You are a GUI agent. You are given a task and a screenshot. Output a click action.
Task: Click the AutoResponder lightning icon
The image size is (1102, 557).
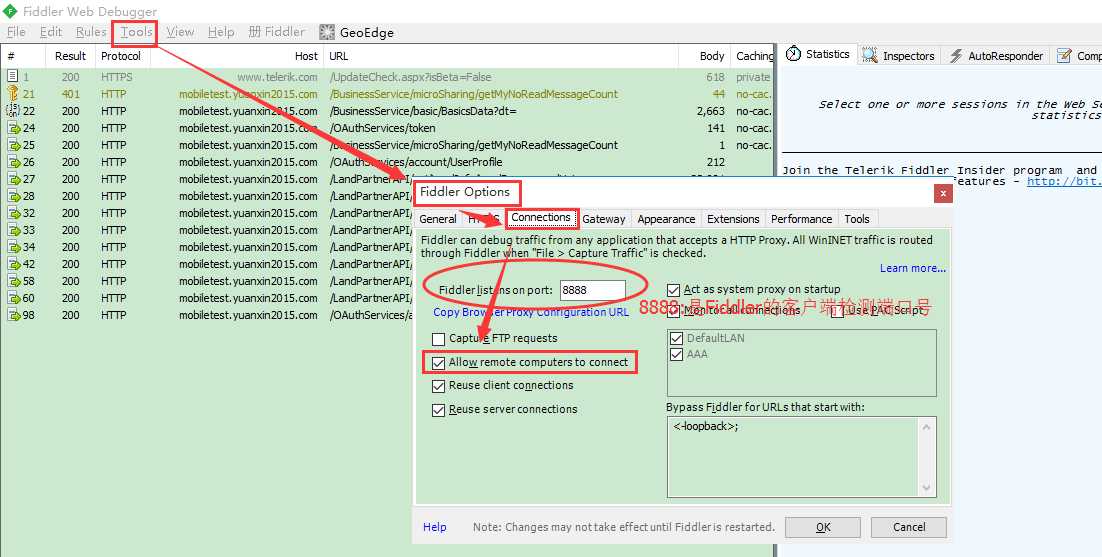coord(956,55)
